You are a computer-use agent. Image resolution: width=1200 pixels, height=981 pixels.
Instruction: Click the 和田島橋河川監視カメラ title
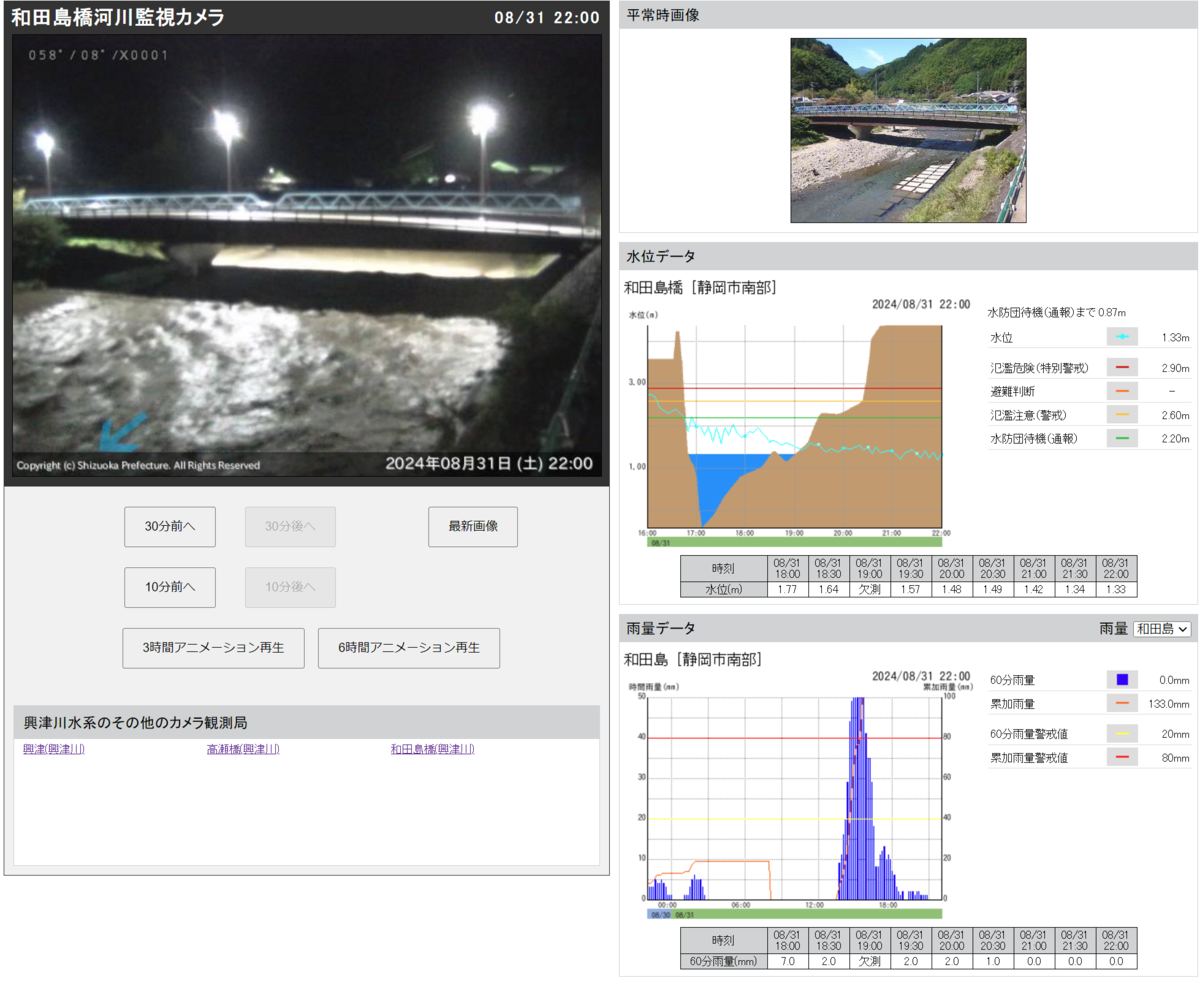pos(118,17)
